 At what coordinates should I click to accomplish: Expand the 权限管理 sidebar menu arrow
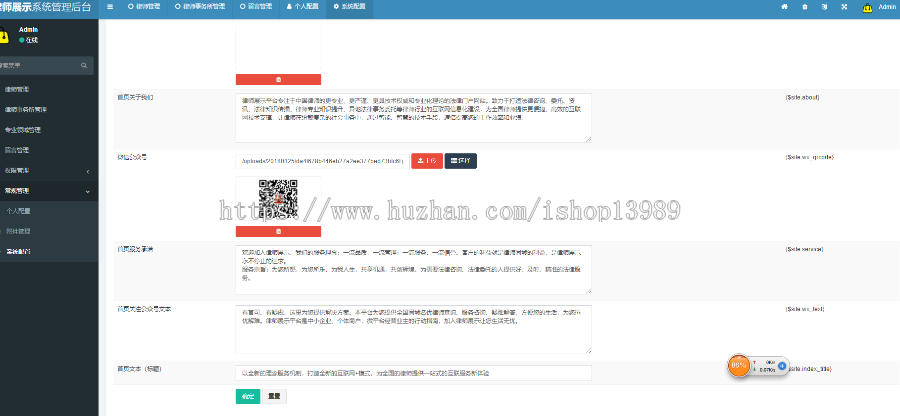point(87,171)
